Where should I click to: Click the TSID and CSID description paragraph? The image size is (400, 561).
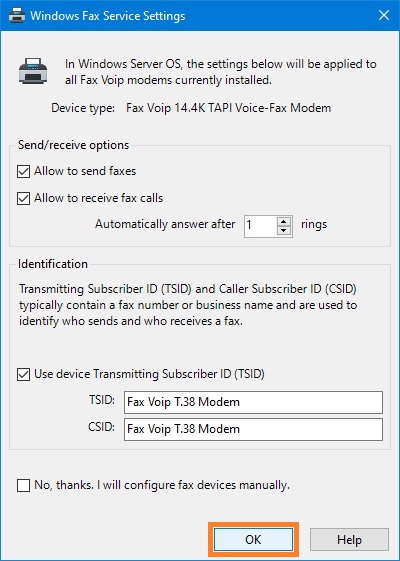click(x=188, y=305)
